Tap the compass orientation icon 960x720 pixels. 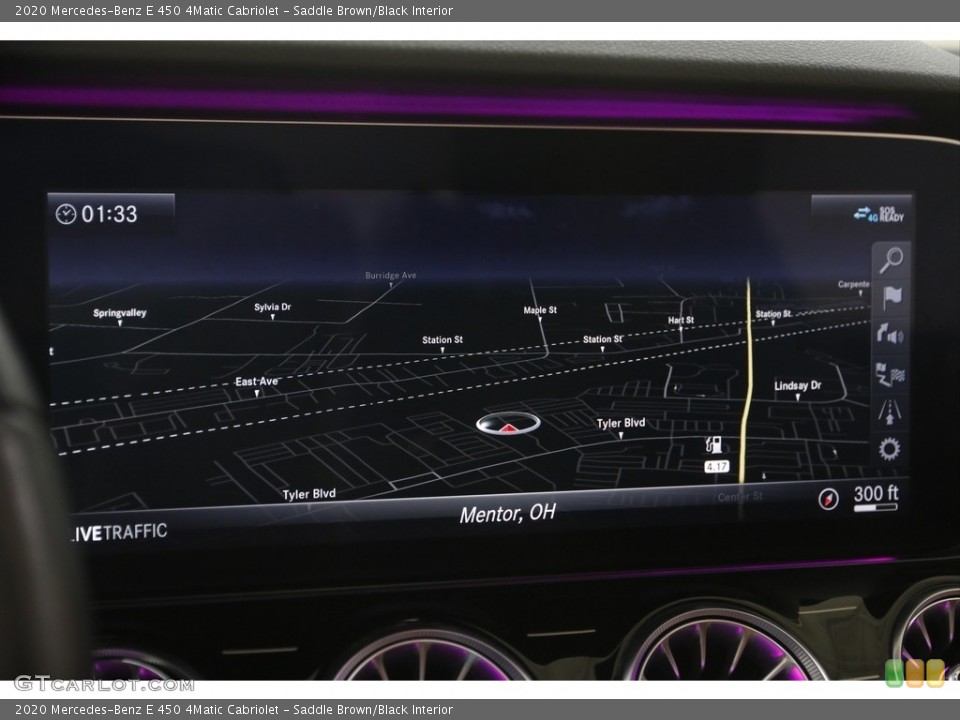tap(828, 499)
